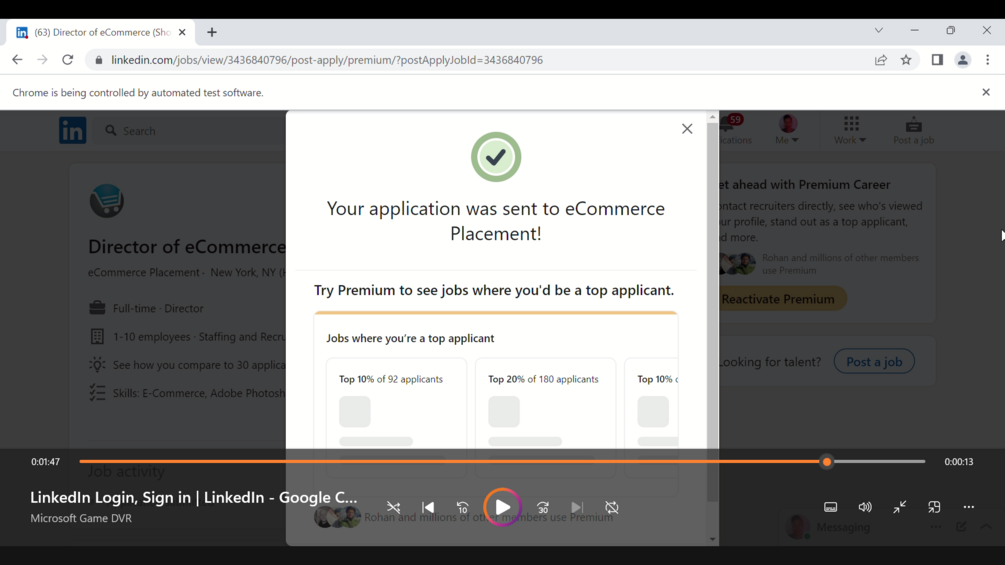Toggle subtitles in the media player
Screen dimensions: 1005x565
click(831, 507)
